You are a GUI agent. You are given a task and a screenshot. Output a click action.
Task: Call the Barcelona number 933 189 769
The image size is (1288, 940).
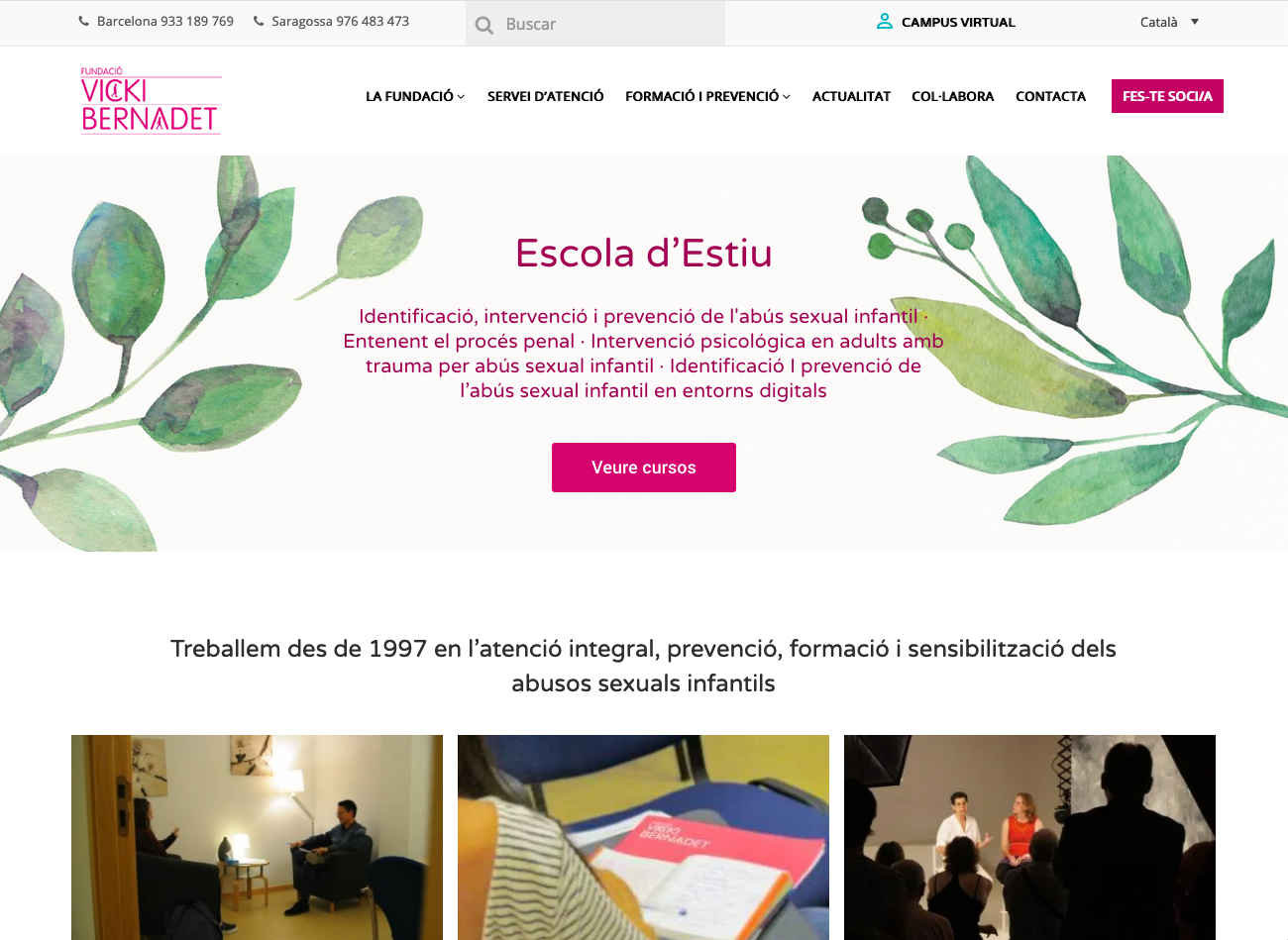pos(165,21)
